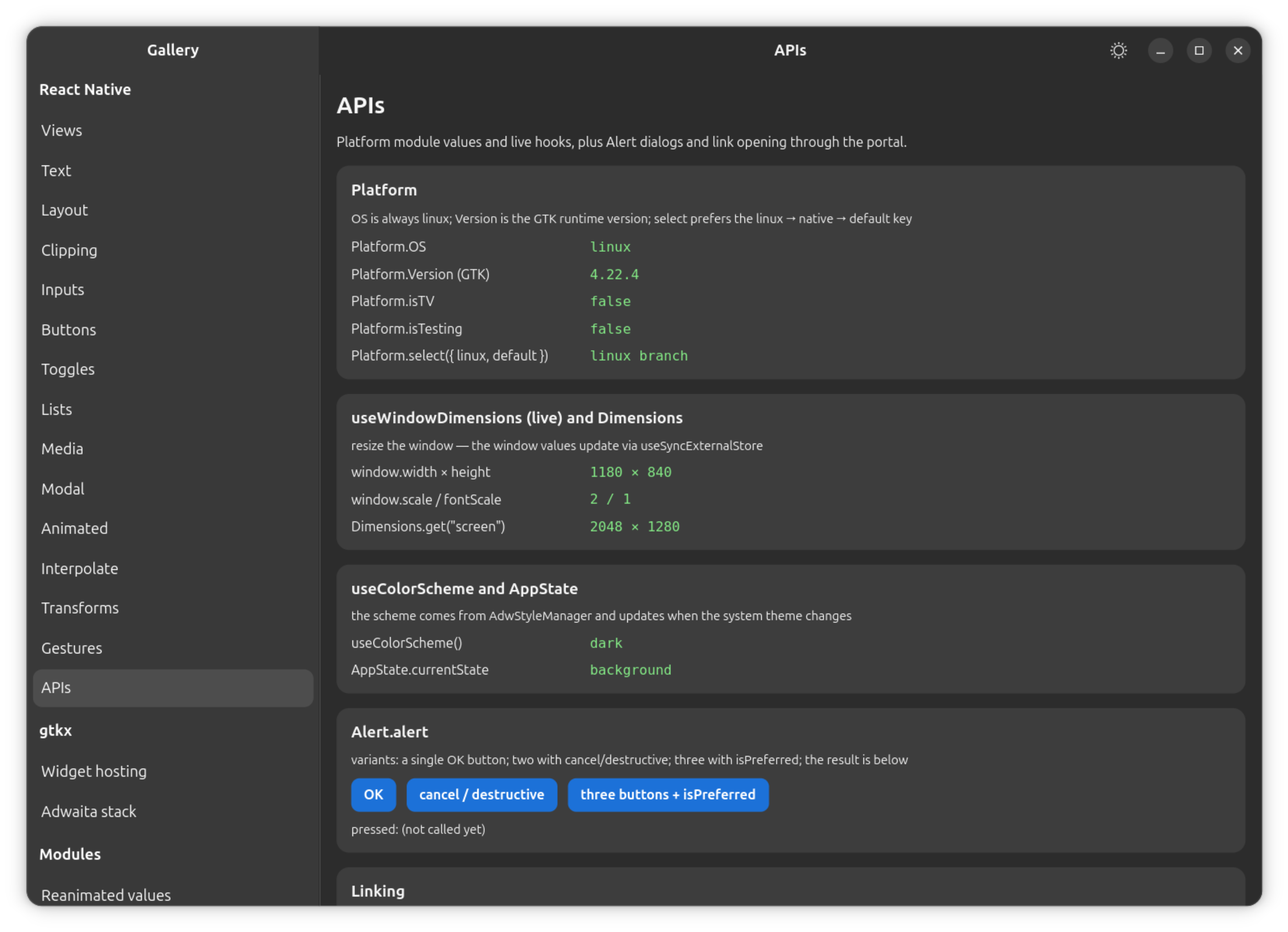Toggle the light/dark theme sun icon

click(x=1118, y=51)
